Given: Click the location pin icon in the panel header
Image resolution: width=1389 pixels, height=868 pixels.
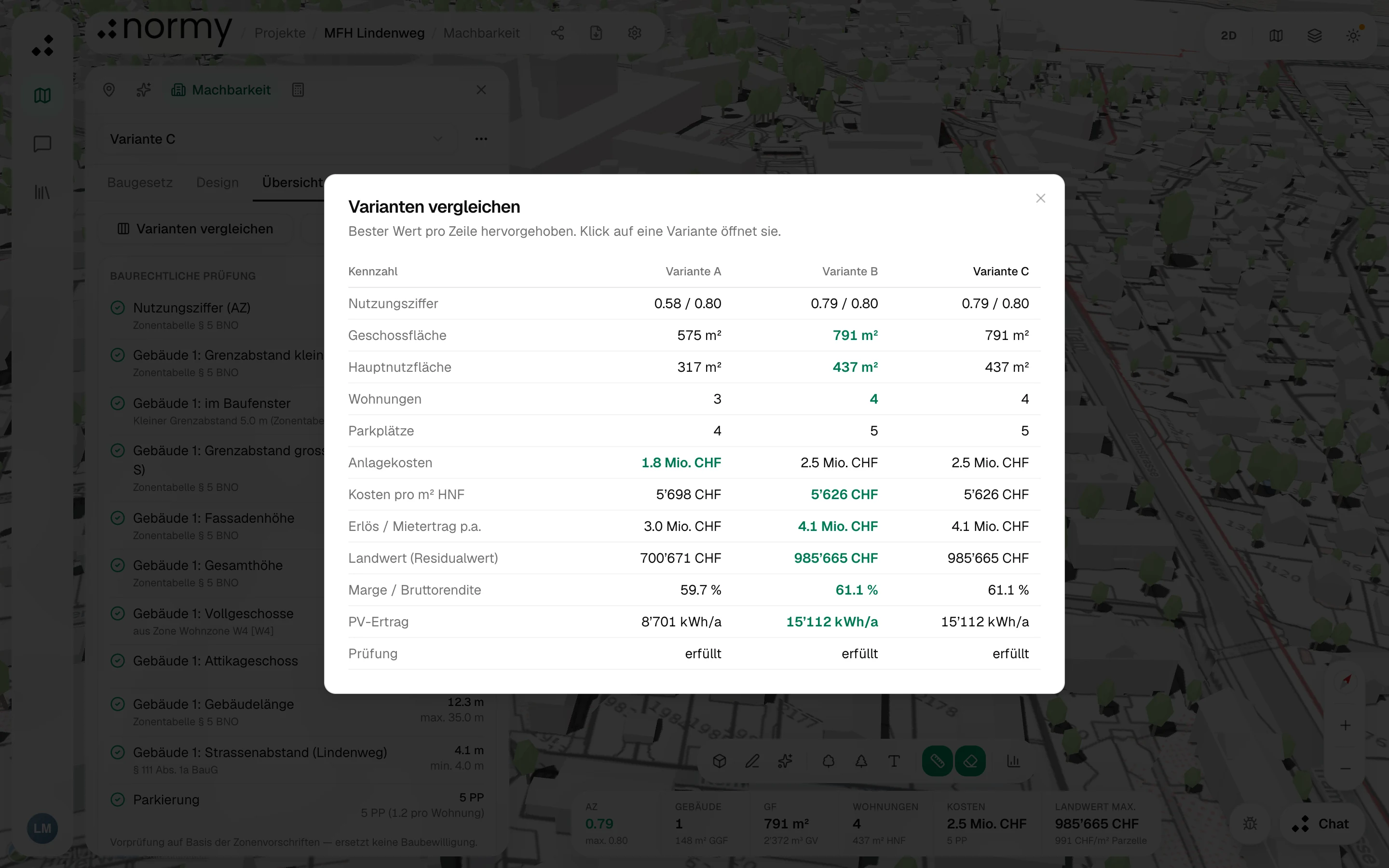Looking at the screenshot, I should click(x=109, y=90).
